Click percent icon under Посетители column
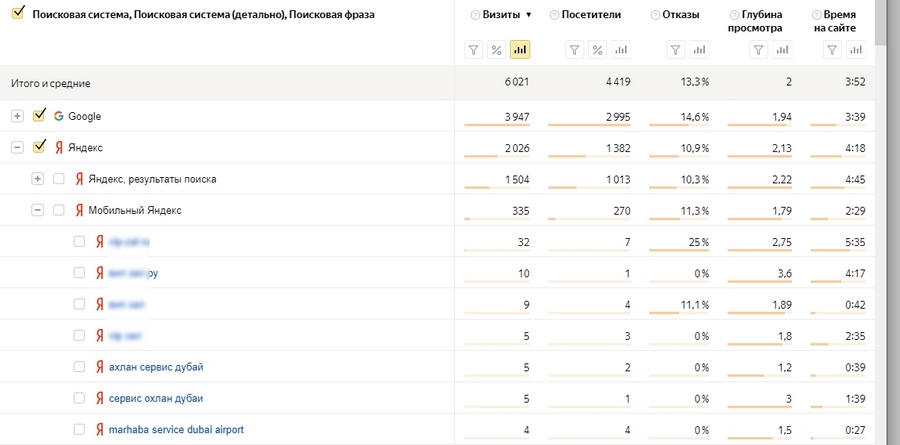This screenshot has height=445, width=900. (598, 50)
